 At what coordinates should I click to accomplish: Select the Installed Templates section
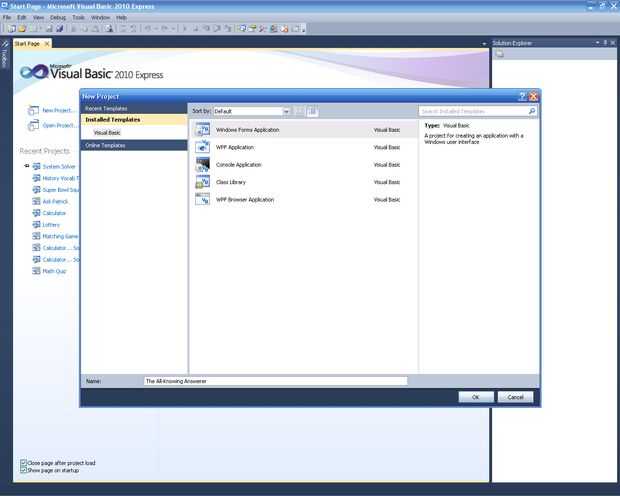(134, 119)
